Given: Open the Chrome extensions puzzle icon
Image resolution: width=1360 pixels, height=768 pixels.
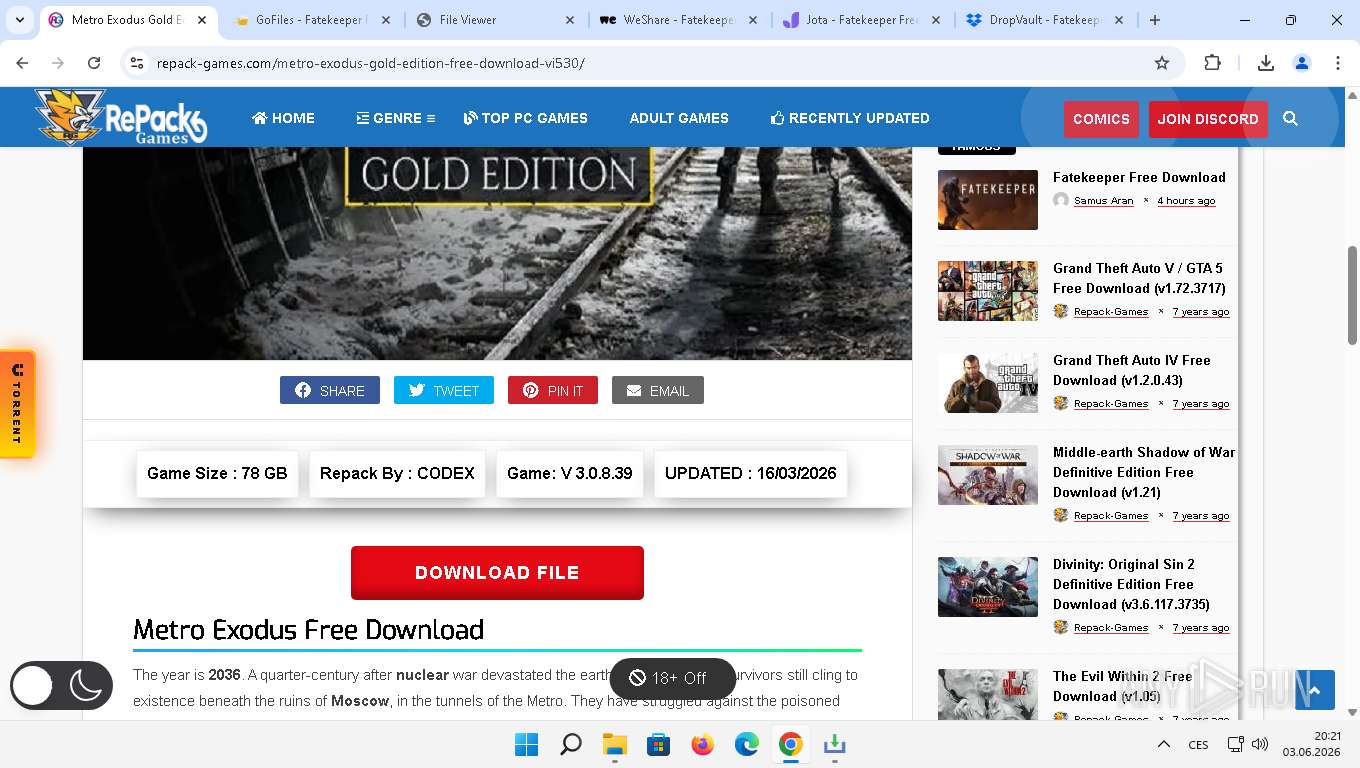Looking at the screenshot, I should [x=1212, y=63].
